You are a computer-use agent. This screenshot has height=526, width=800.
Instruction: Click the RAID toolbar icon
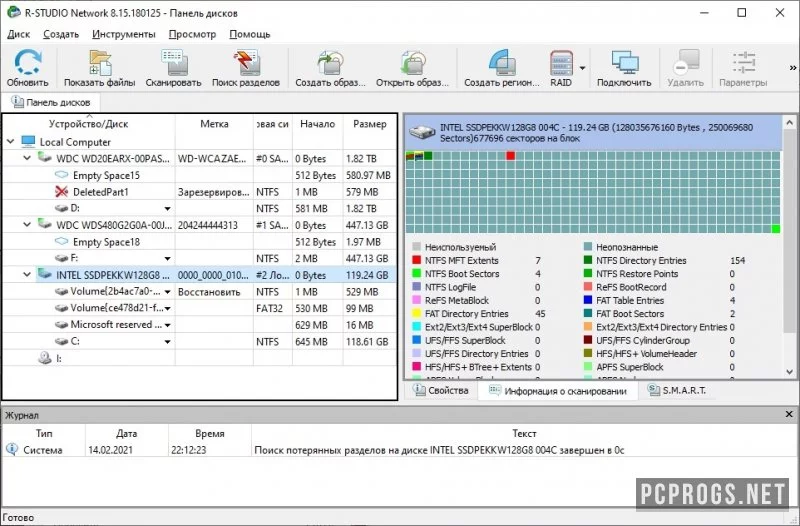point(561,68)
